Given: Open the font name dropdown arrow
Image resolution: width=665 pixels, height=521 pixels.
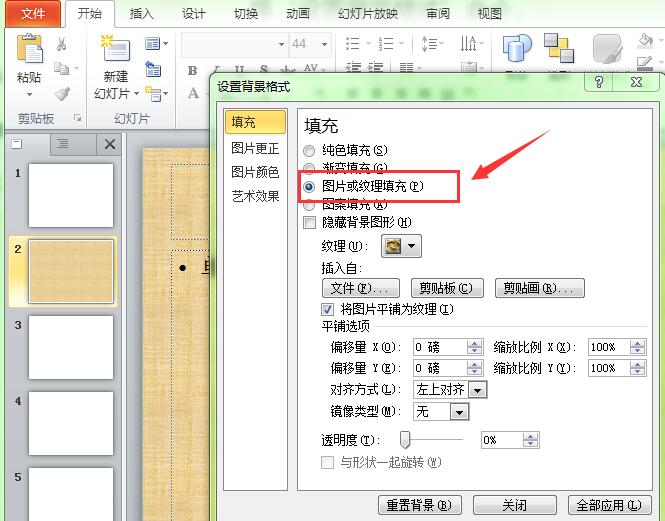Looking at the screenshot, I should pos(281,44).
